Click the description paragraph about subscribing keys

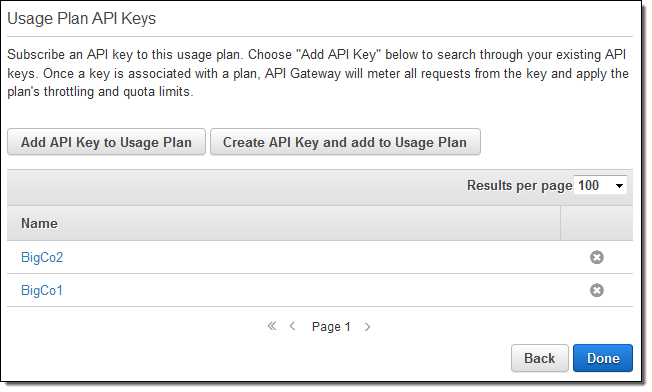point(318,73)
